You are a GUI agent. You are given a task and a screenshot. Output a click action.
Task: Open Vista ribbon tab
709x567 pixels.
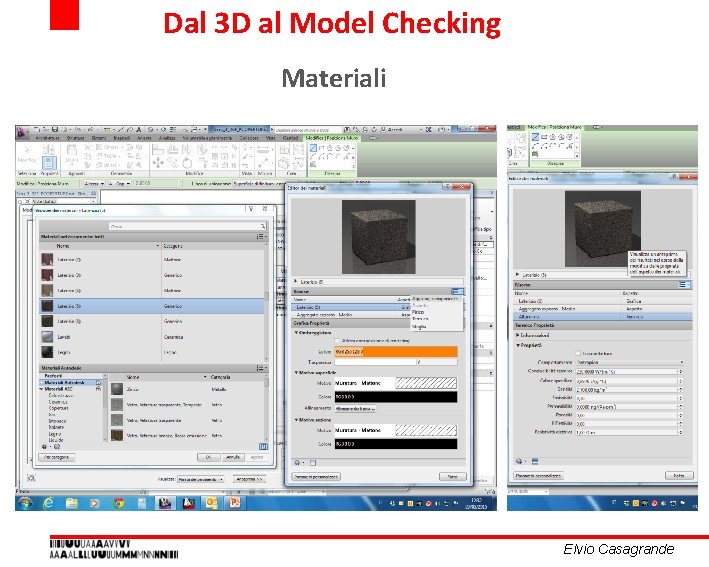click(270, 138)
